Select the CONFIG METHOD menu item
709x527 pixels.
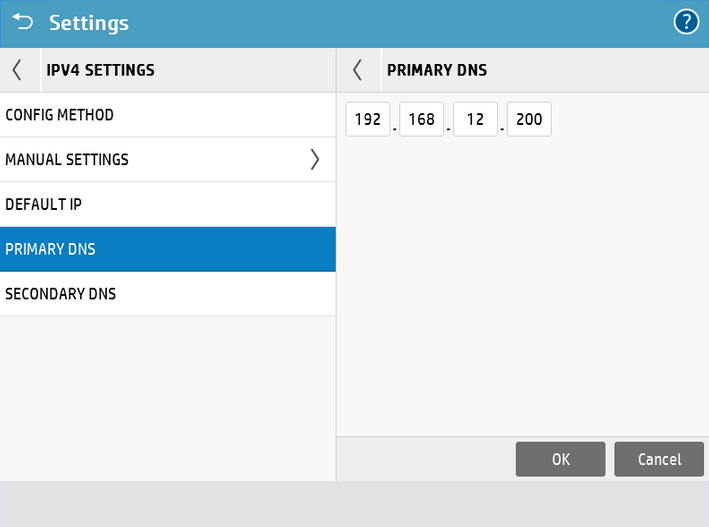[168, 115]
